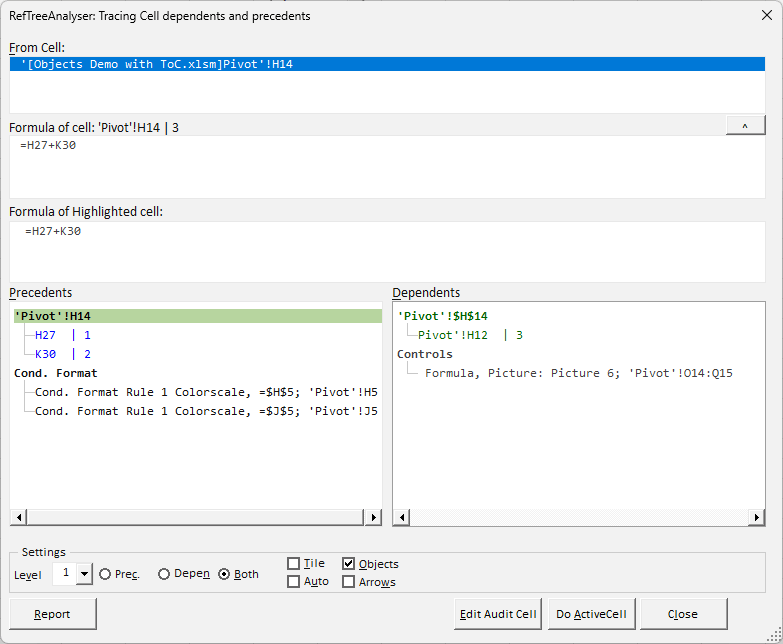Click Dependents scrollbar left arrow

[401, 517]
